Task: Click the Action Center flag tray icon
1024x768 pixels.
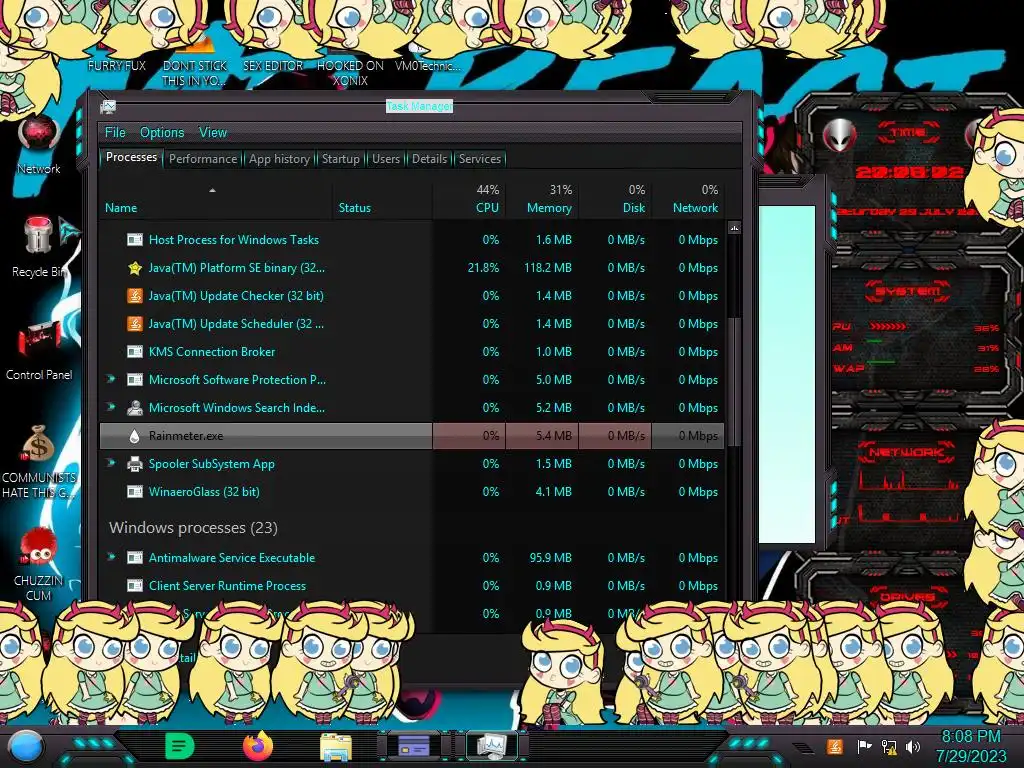Action: (x=864, y=746)
